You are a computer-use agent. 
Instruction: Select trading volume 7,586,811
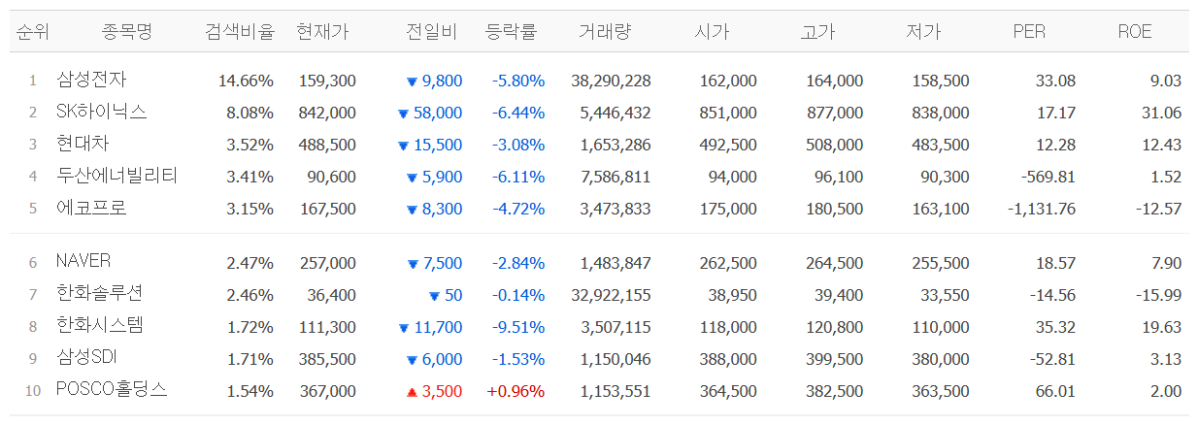coord(615,177)
